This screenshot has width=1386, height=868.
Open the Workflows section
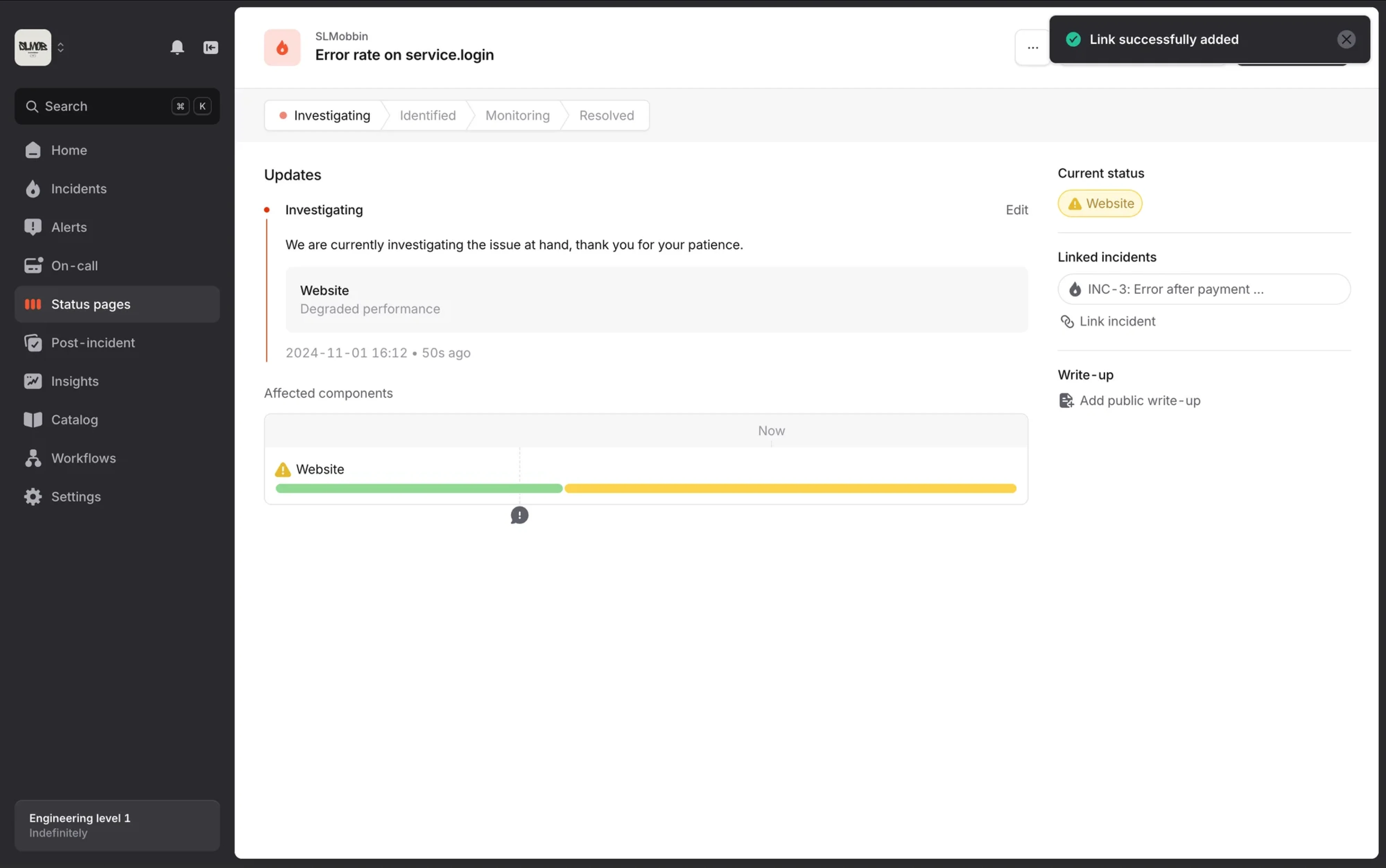[84, 458]
